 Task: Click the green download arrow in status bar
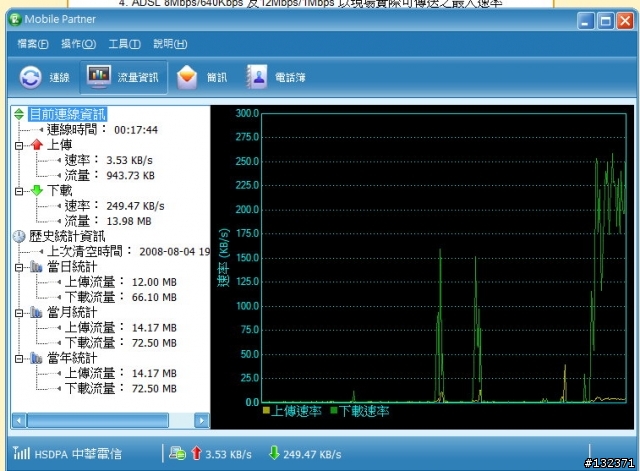point(274,453)
